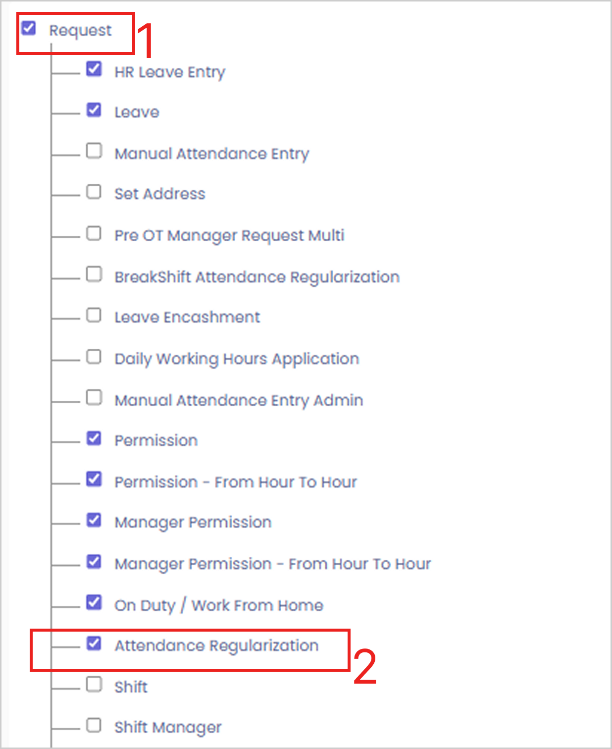The width and height of the screenshot is (612, 749).
Task: Tick BreakShift Attendance Regularization checkbox
Action: [x=94, y=275]
